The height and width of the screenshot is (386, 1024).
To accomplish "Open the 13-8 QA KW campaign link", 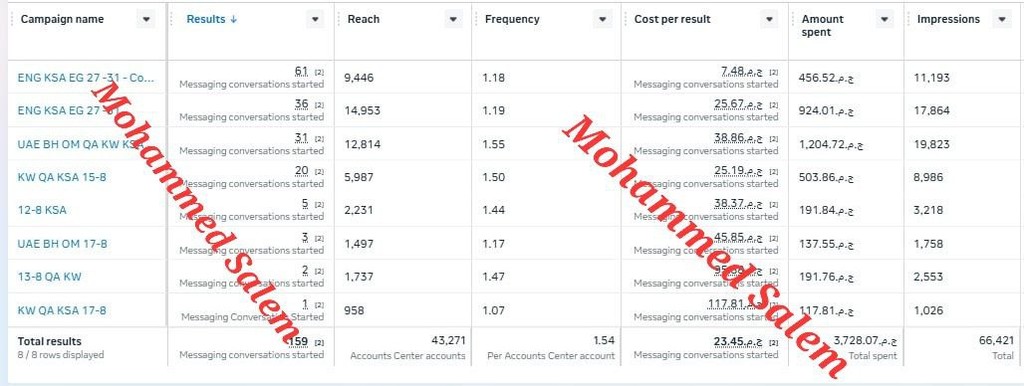I will pos(50,276).
